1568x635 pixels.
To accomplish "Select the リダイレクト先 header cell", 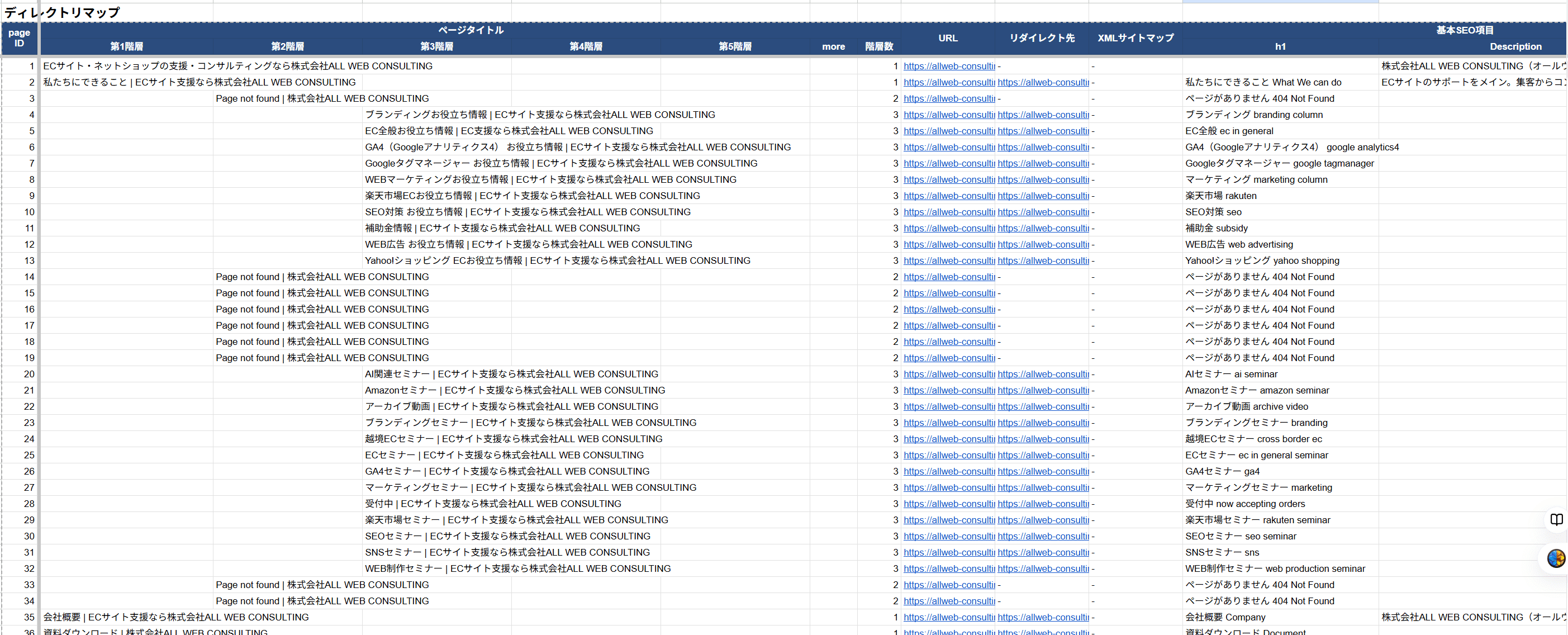I will (1042, 38).
